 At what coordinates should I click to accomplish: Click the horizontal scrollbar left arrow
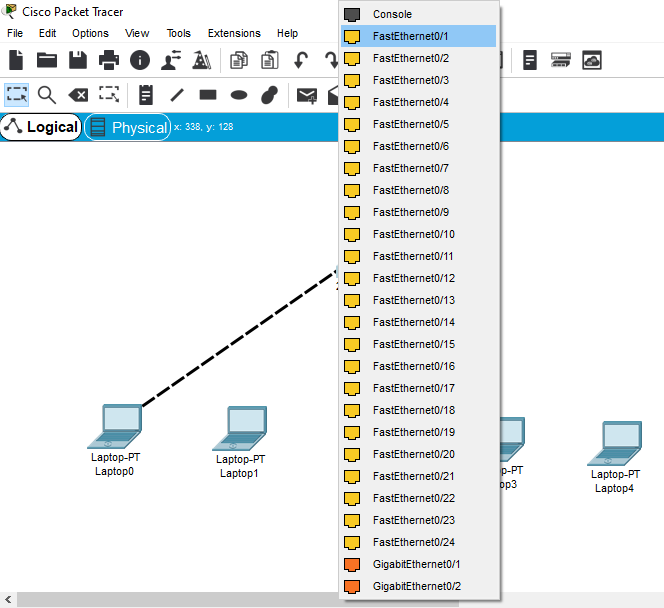click(8, 600)
